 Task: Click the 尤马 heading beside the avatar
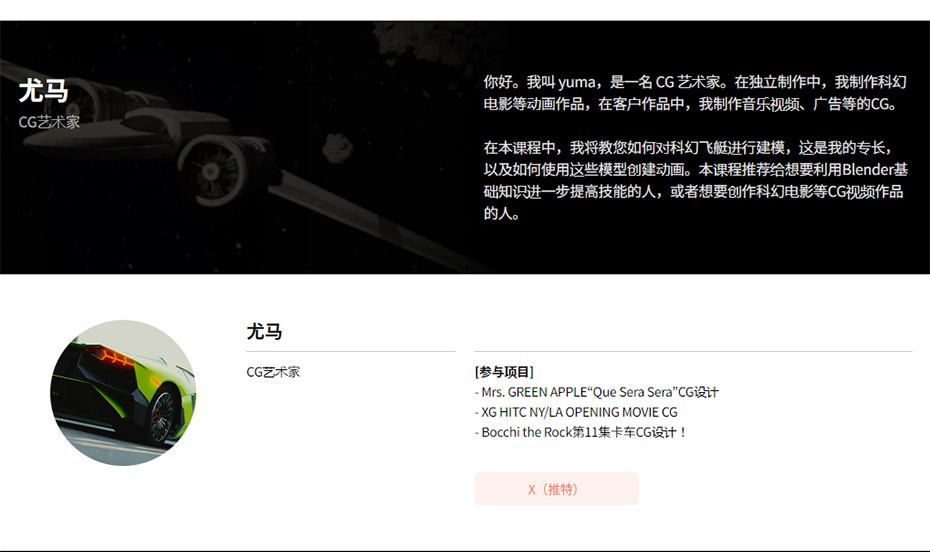(265, 331)
